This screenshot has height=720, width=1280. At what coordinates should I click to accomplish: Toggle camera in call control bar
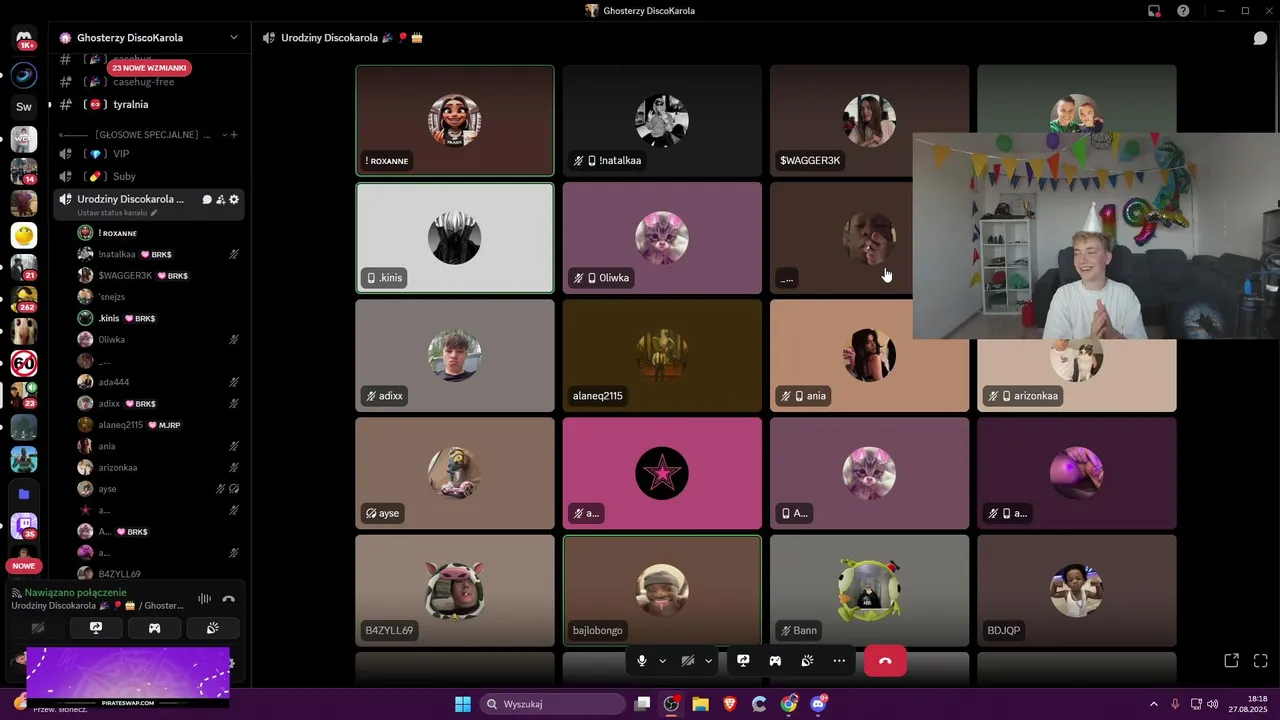(688, 661)
